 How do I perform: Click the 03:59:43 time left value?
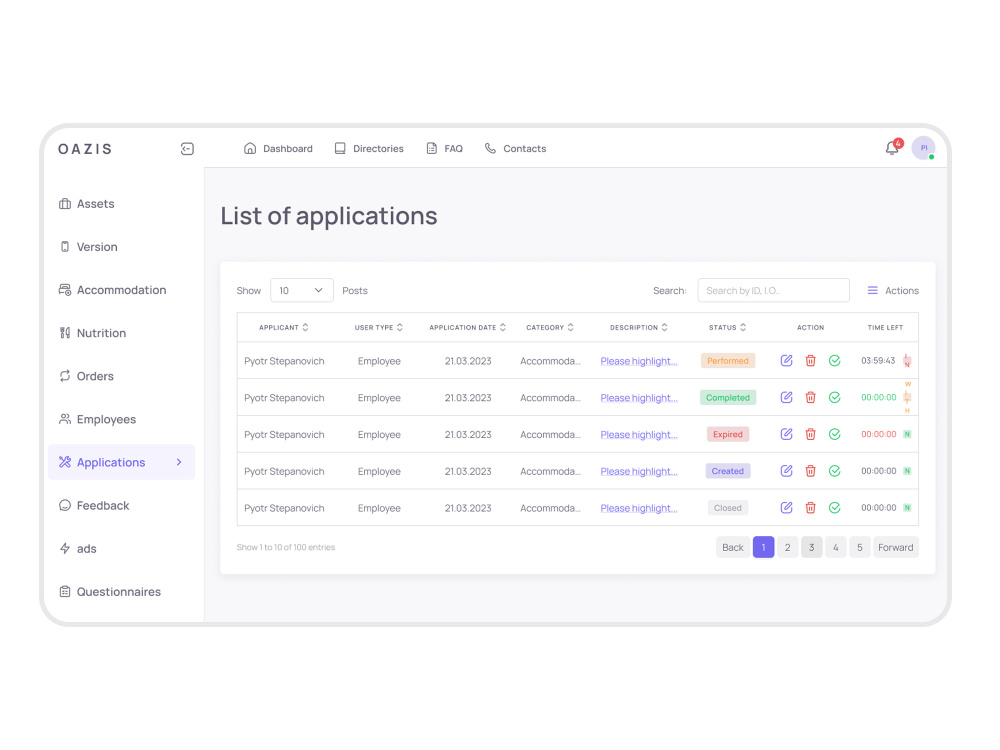point(878,360)
